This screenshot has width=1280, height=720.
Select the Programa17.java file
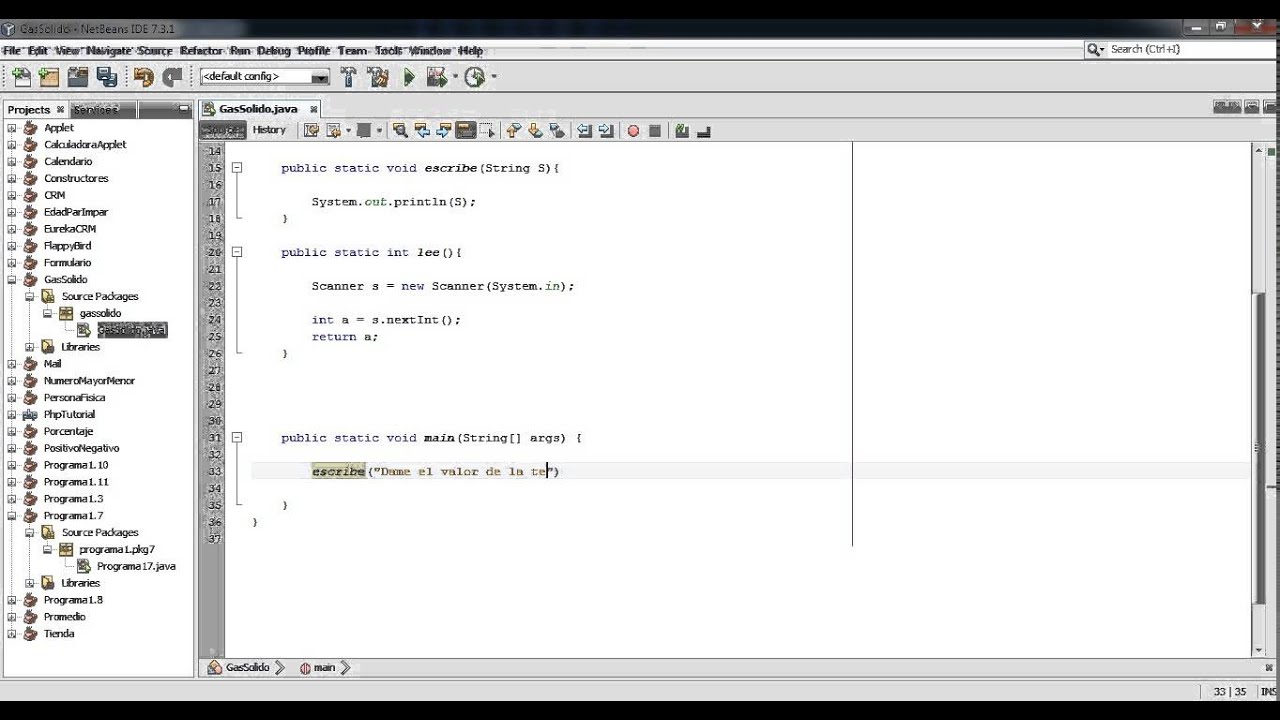136,566
